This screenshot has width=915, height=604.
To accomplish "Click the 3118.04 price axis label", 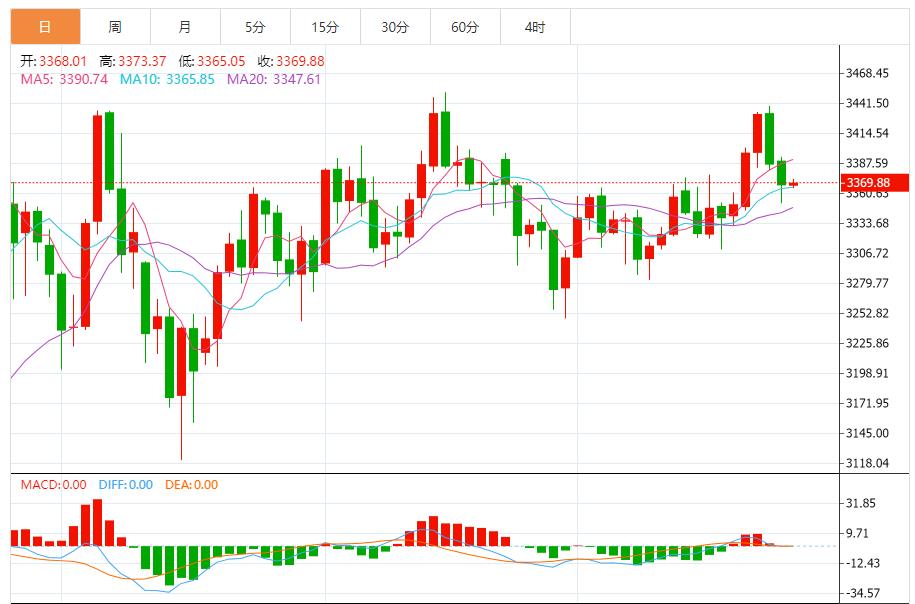I will coord(867,463).
